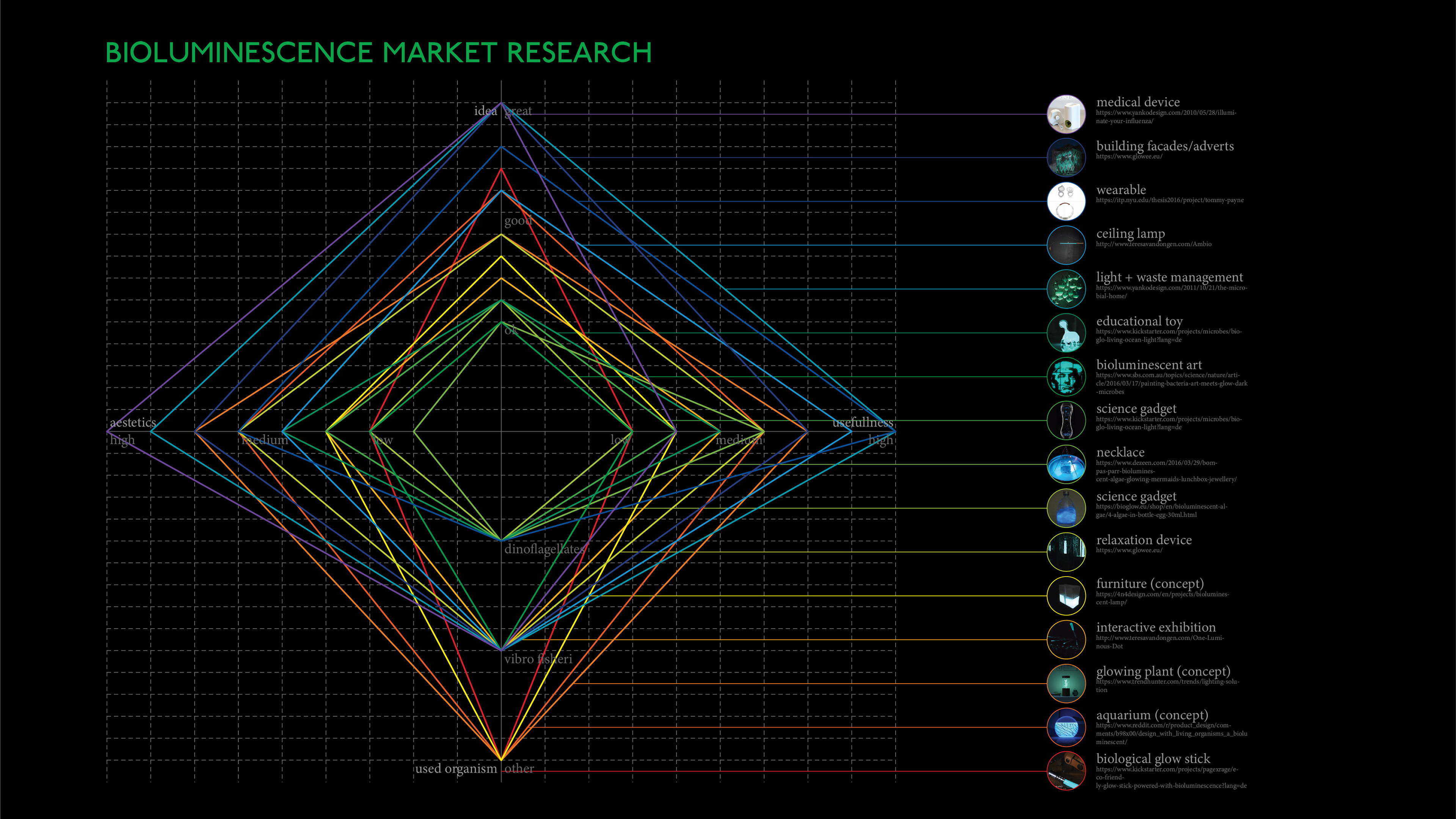Select the "high" label beneath usefullness
Screen dimensions: 1456x819
880,440
